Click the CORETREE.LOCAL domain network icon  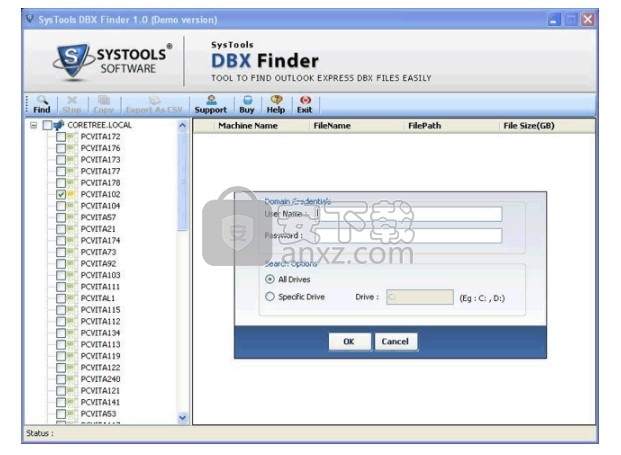click(x=59, y=125)
